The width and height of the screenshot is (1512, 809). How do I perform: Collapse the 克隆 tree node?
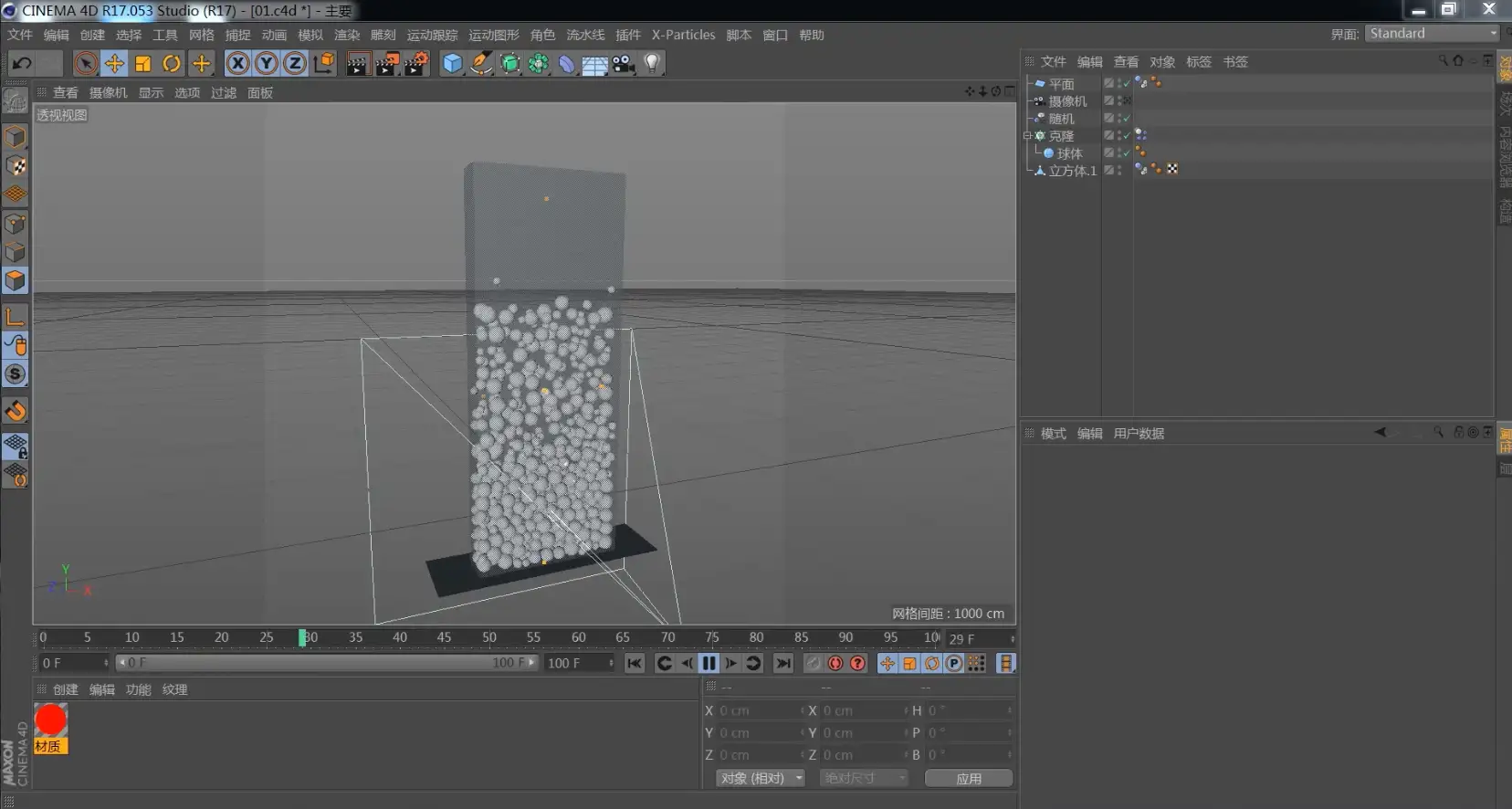click(x=1027, y=135)
